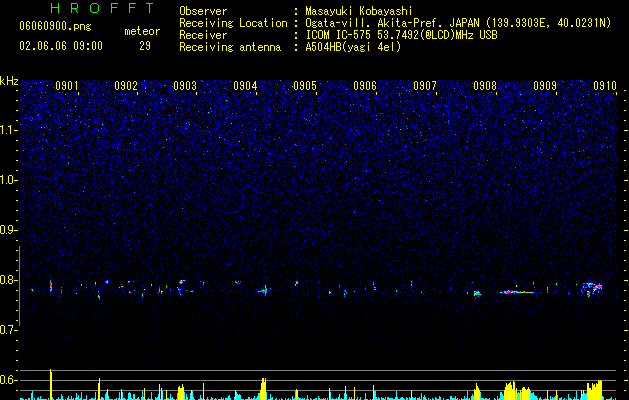The height and width of the screenshot is (400, 629).
Task: Click the A504HB(yagi 4el) antenna text
Action: (353, 47)
